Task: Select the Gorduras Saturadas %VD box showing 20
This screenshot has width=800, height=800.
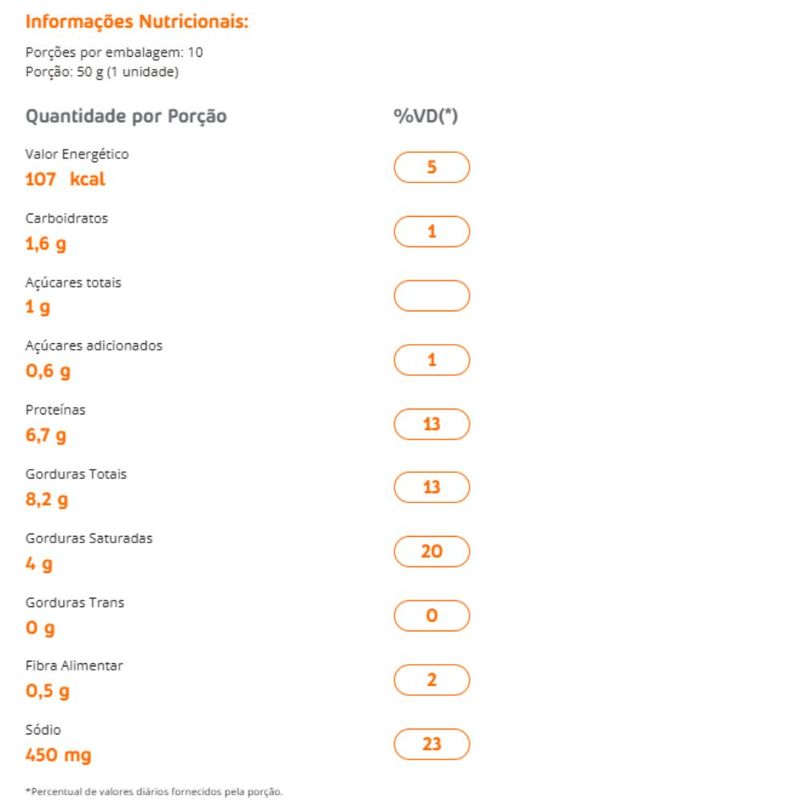Action: click(432, 551)
